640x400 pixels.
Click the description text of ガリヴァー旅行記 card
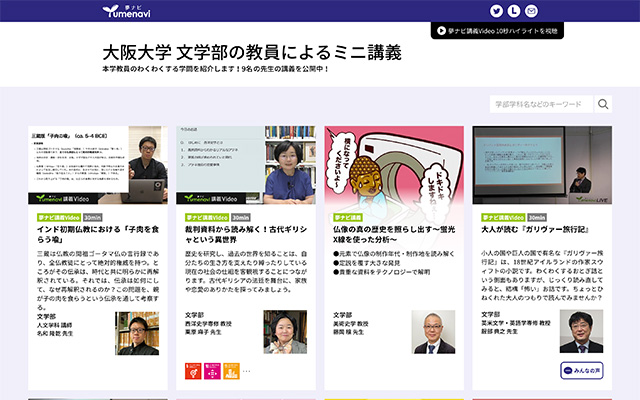[x=542, y=275]
